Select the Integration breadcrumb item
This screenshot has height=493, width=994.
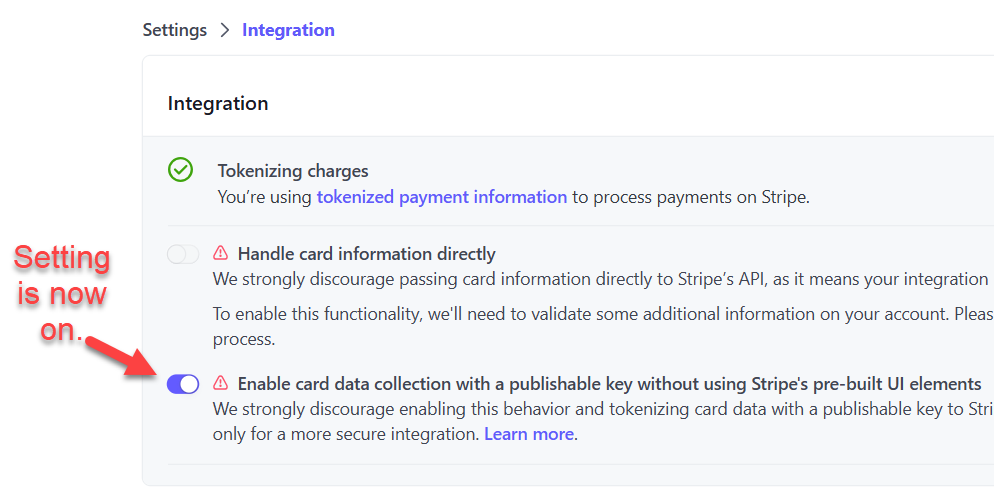[x=288, y=30]
